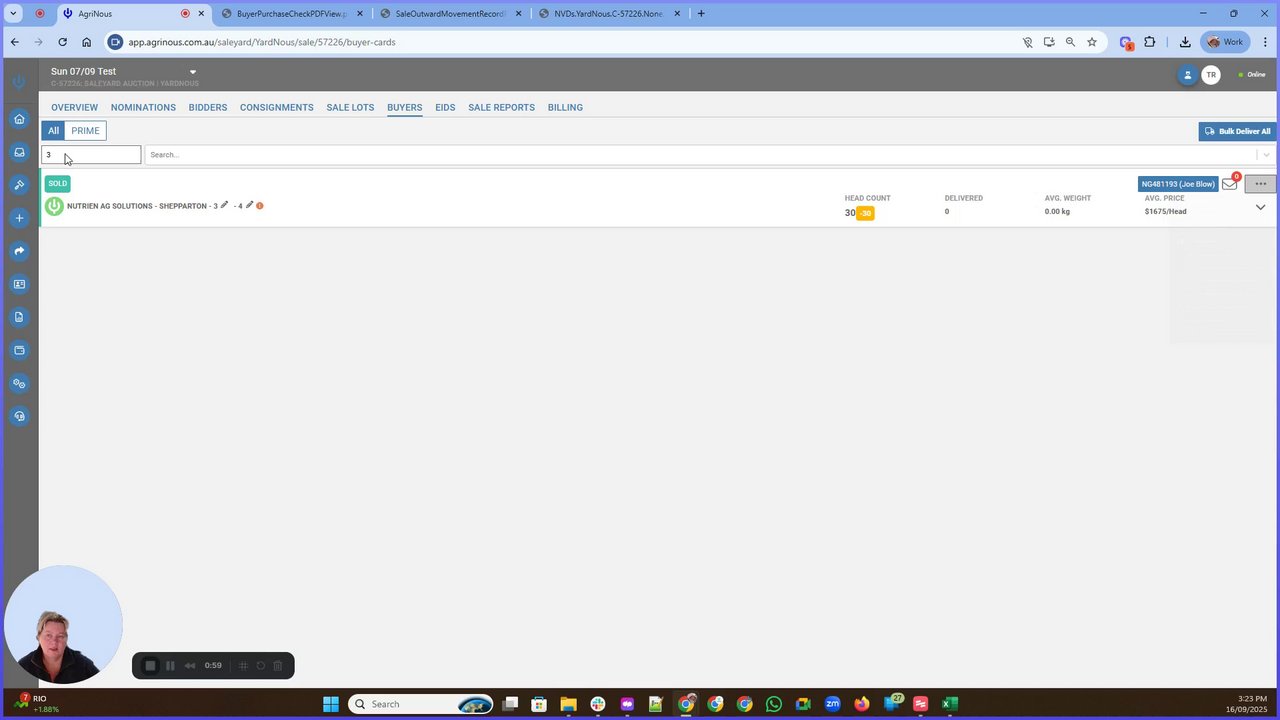This screenshot has width=1280, height=720.
Task: Open the search field dropdown chevron
Action: point(1266,155)
